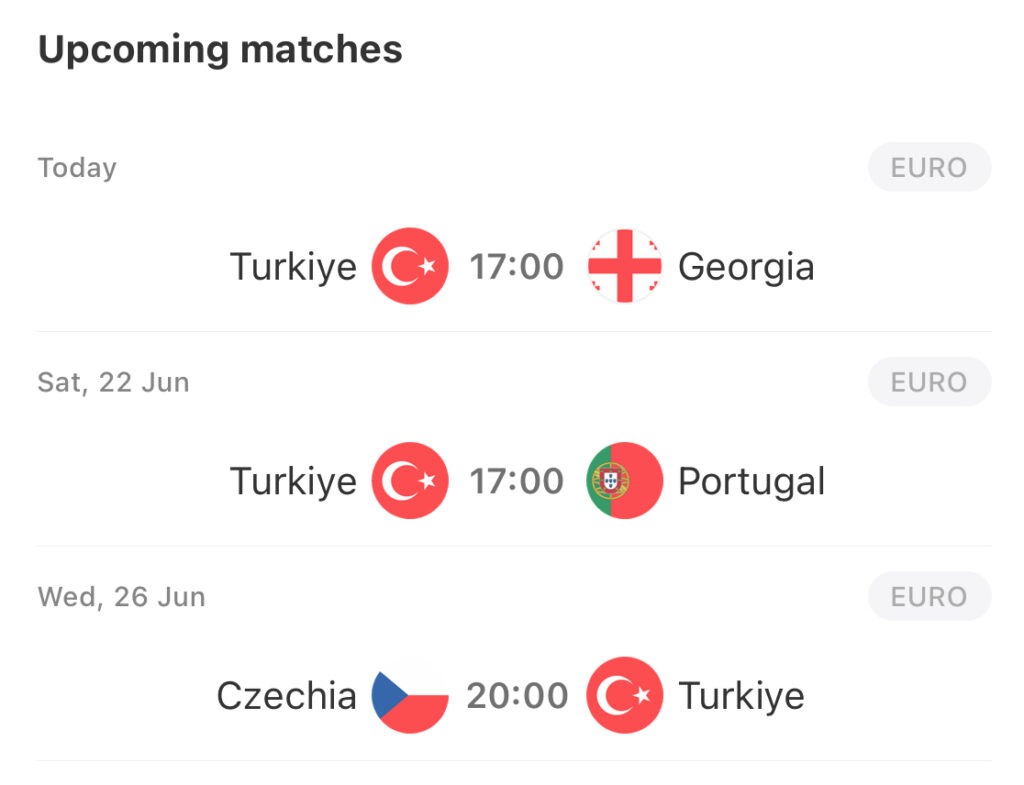Select the EURO tag for today's match

[x=929, y=167]
